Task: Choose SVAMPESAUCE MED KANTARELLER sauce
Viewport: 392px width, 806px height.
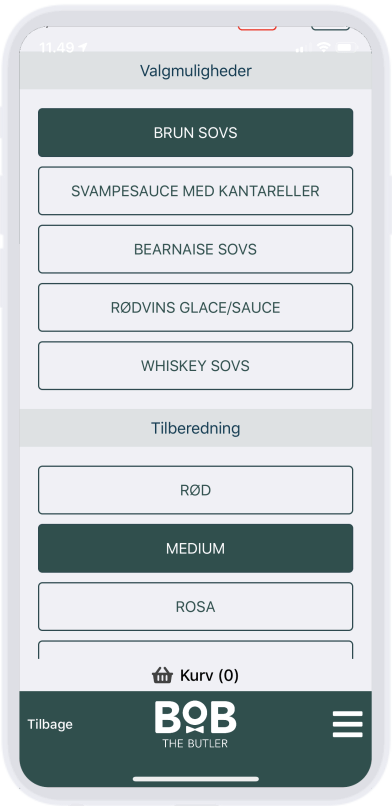Action: coord(195,191)
